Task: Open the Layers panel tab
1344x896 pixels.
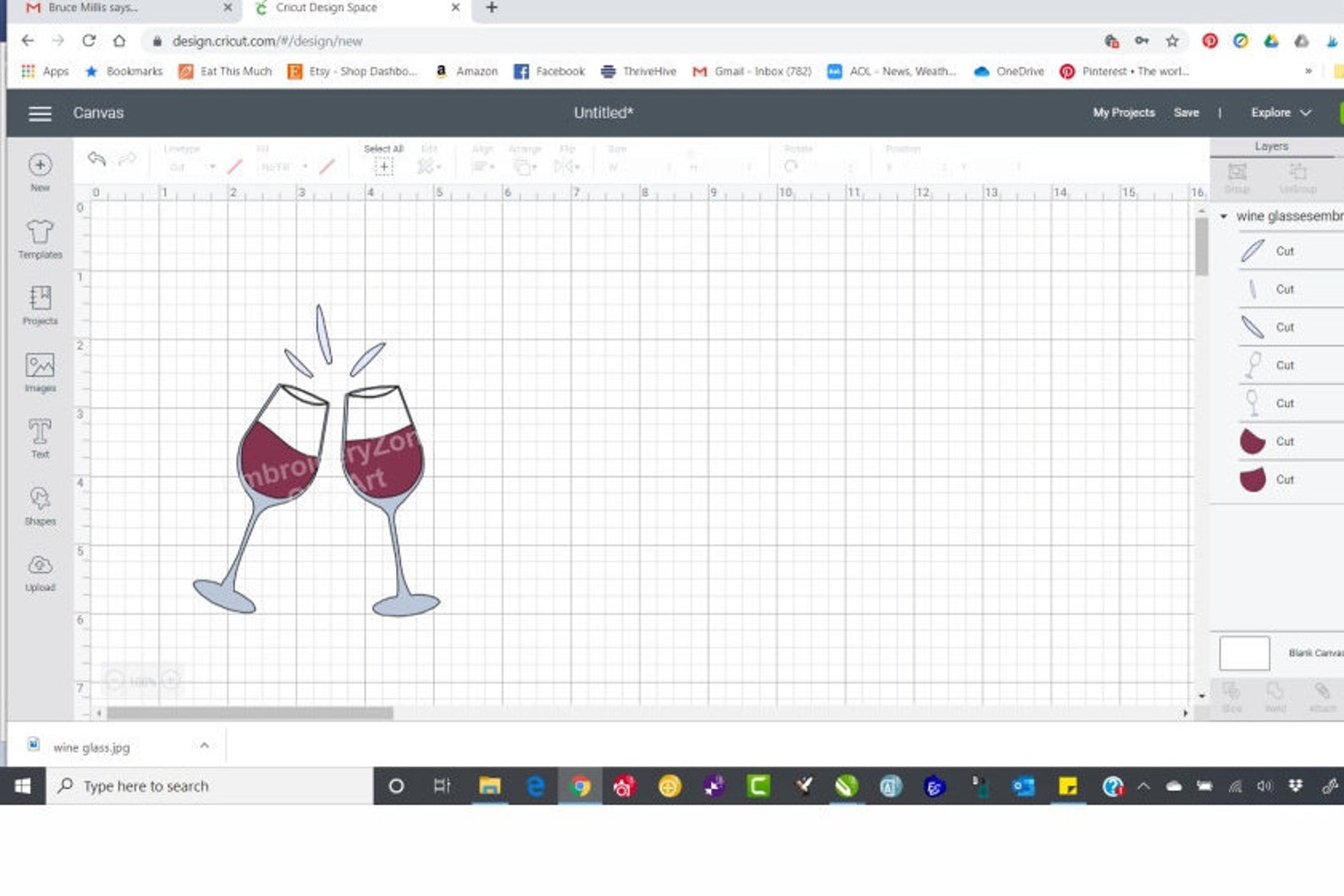Action: pos(1271,146)
